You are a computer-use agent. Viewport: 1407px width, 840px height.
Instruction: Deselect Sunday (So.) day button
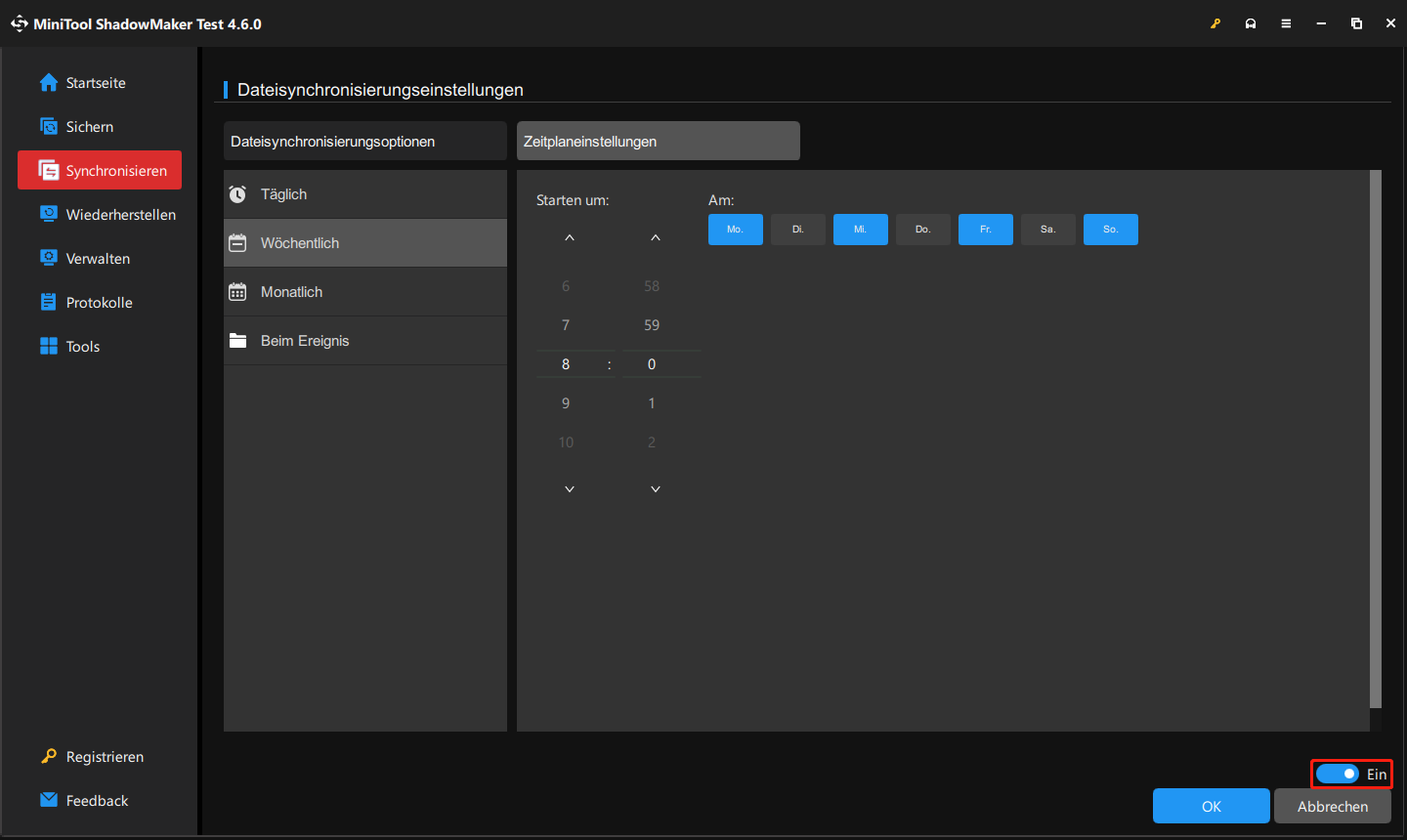(x=1111, y=230)
